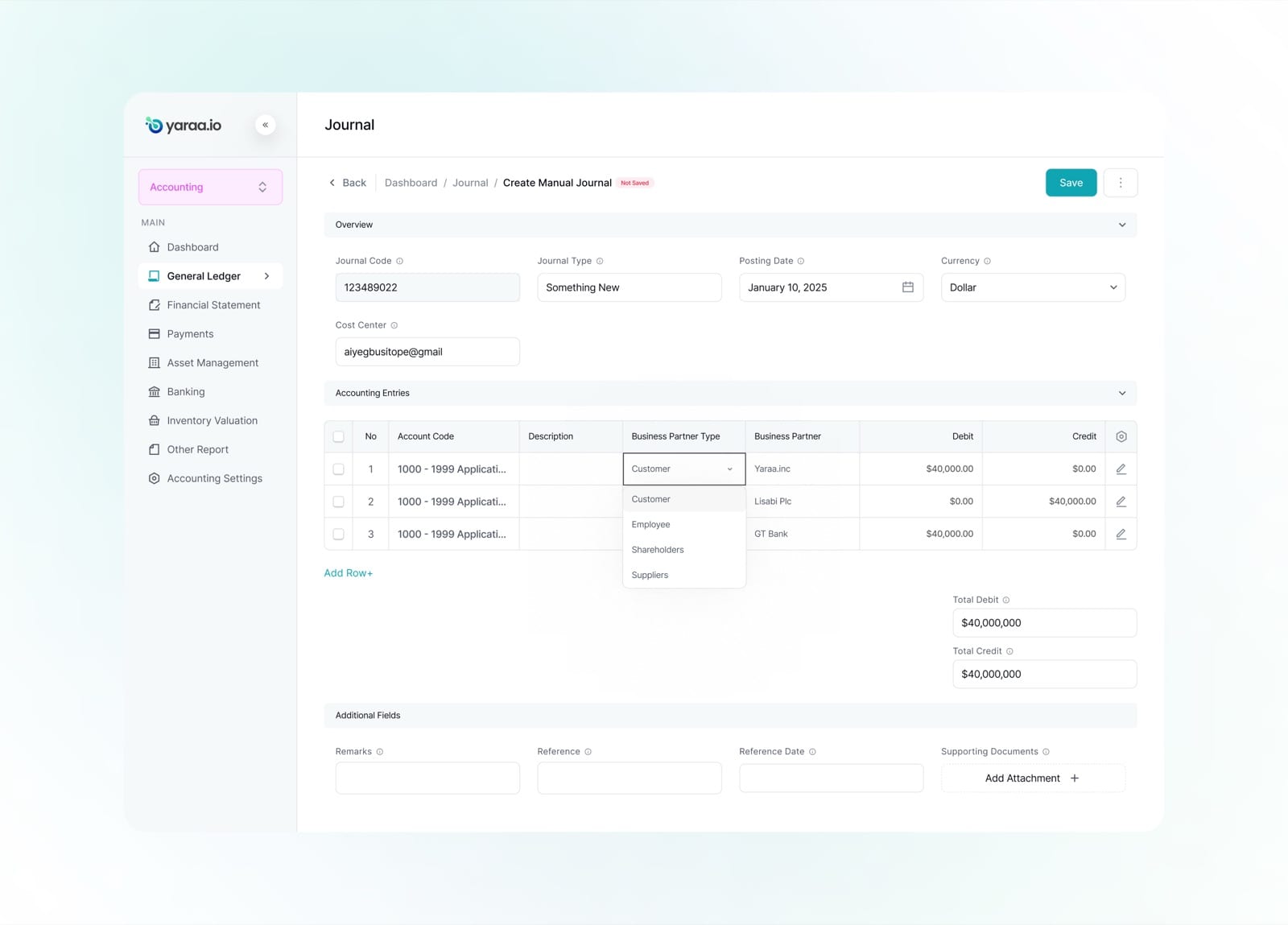Choose Suppliers from the dropdown list
The width and height of the screenshot is (1288, 925).
pyautogui.click(x=683, y=575)
